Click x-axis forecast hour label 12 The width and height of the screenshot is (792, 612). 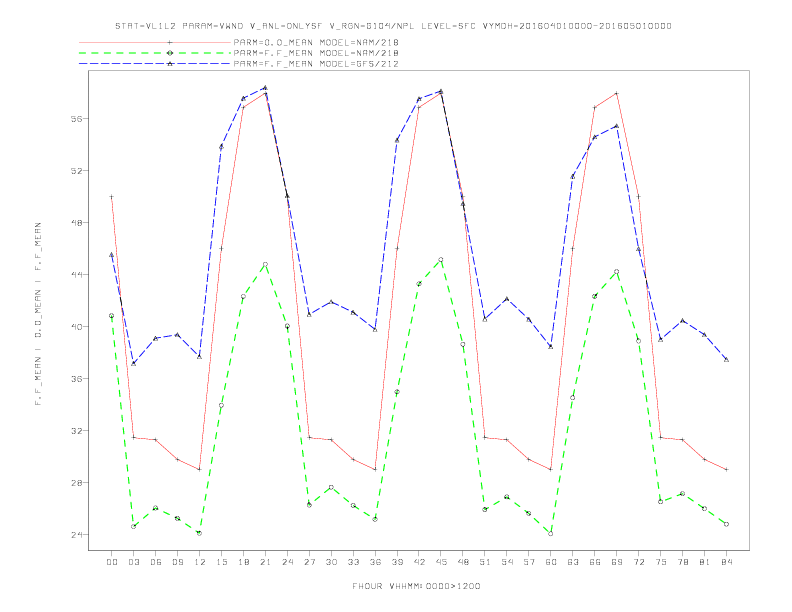coord(200,562)
